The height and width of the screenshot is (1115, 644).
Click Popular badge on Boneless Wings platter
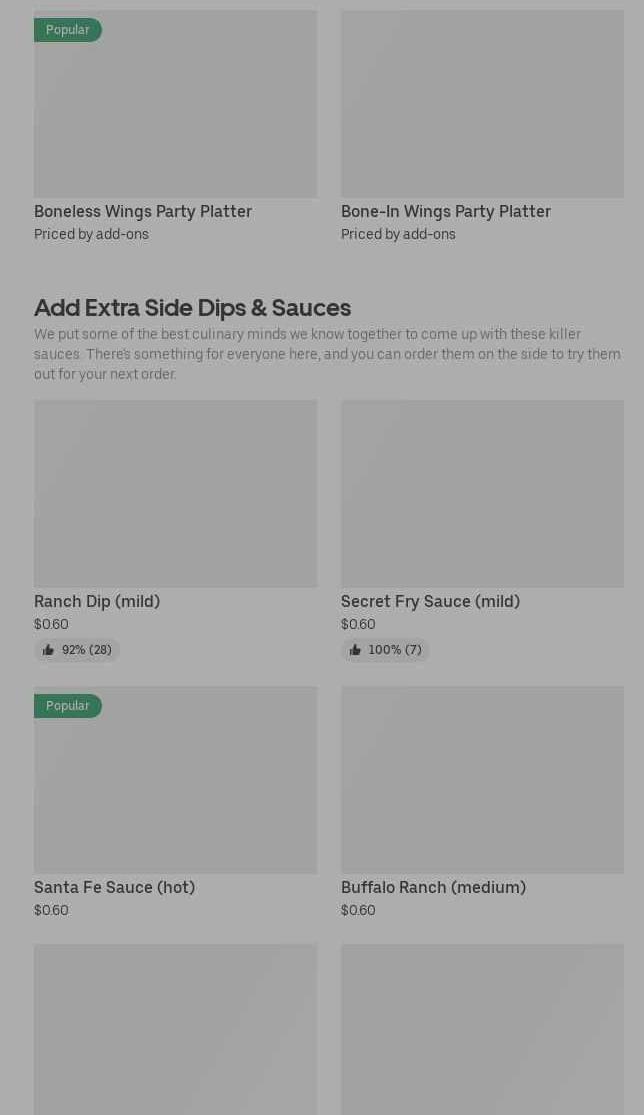click(x=67, y=30)
